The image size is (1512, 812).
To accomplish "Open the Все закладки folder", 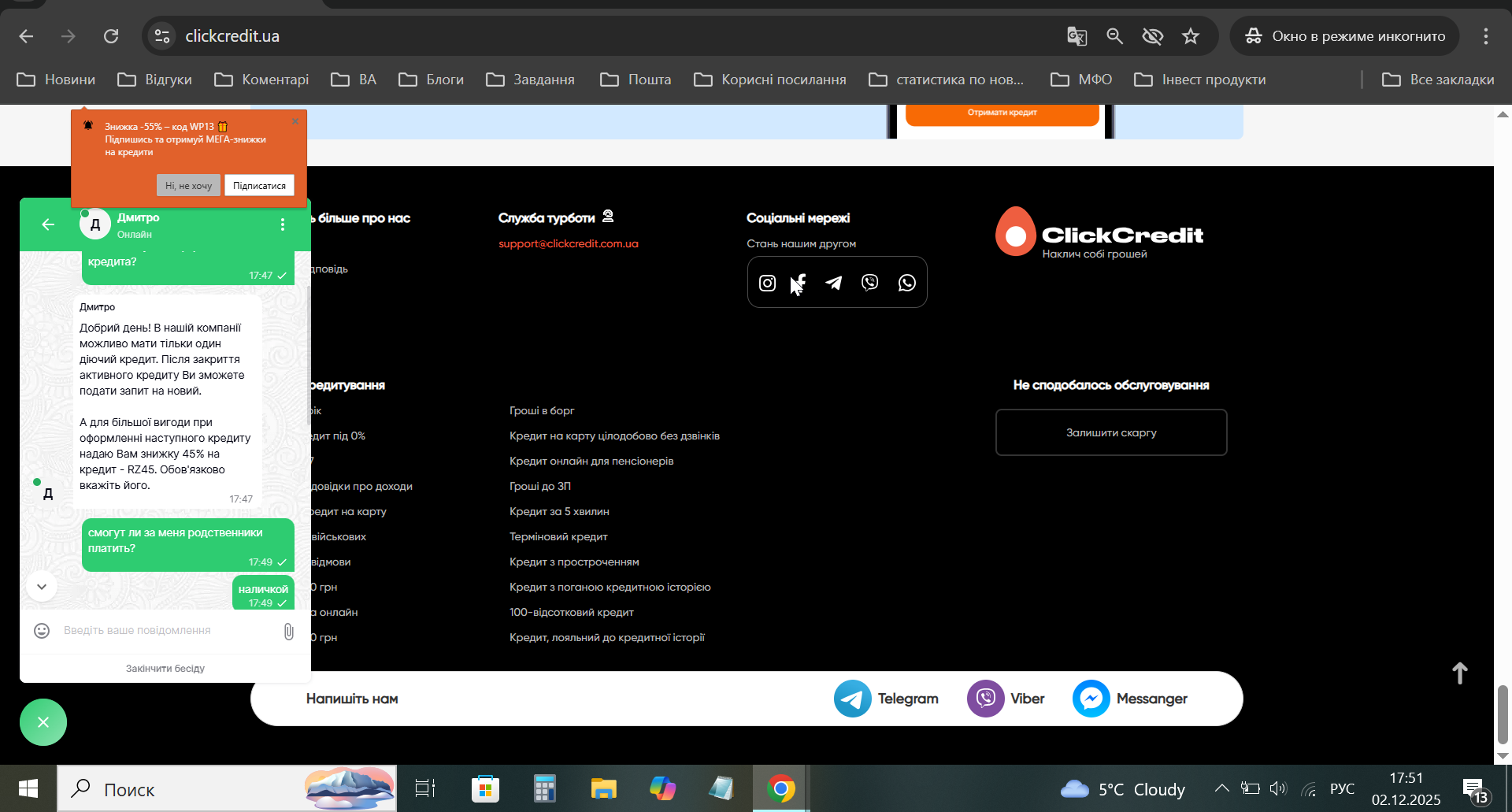I will coord(1438,80).
